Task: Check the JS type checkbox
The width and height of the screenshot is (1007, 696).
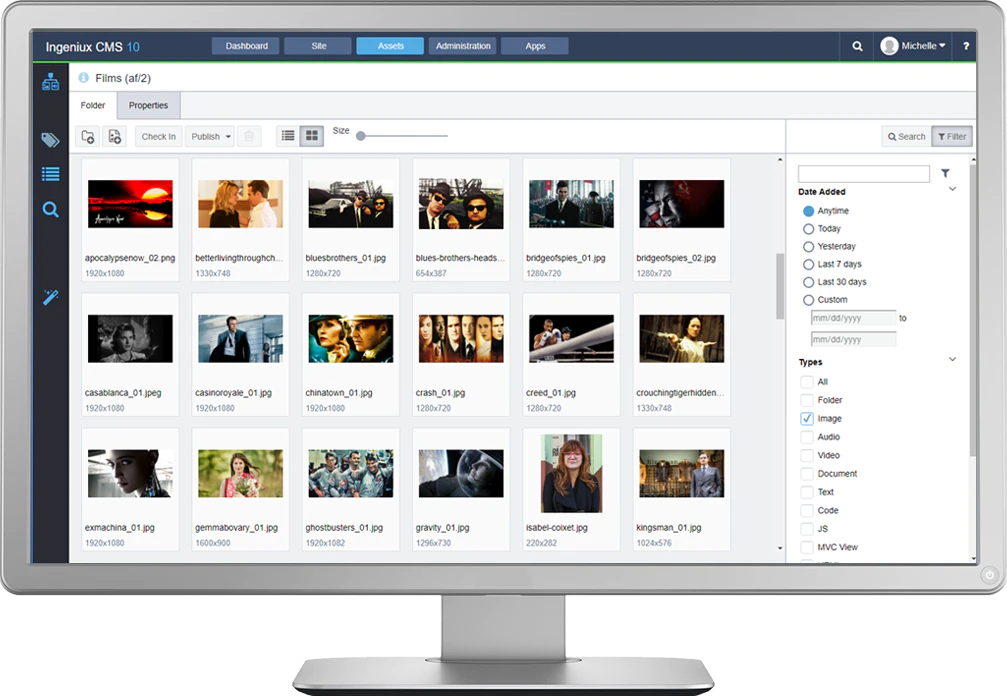Action: (807, 529)
